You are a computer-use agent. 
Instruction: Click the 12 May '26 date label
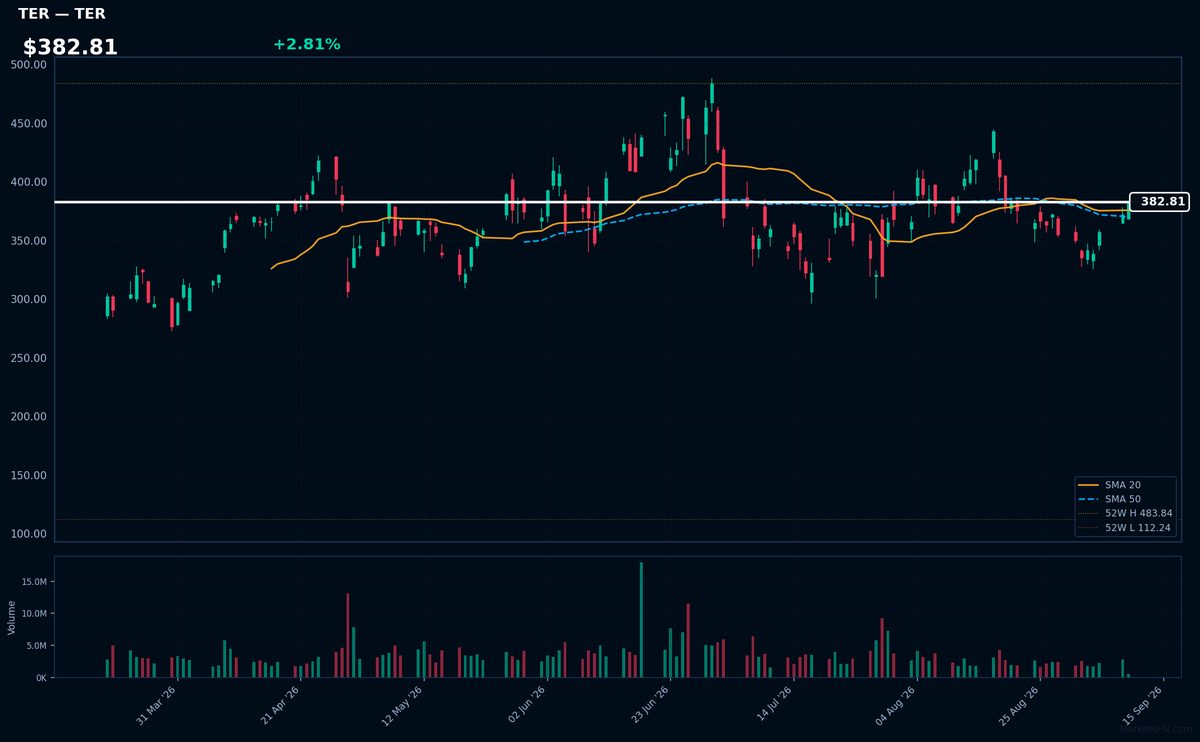click(x=403, y=706)
